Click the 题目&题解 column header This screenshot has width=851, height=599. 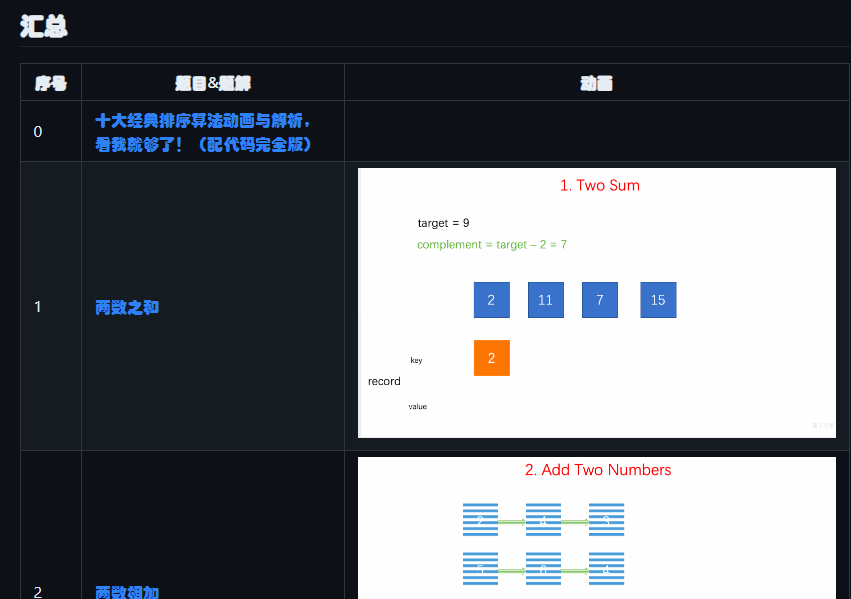pyautogui.click(x=213, y=82)
